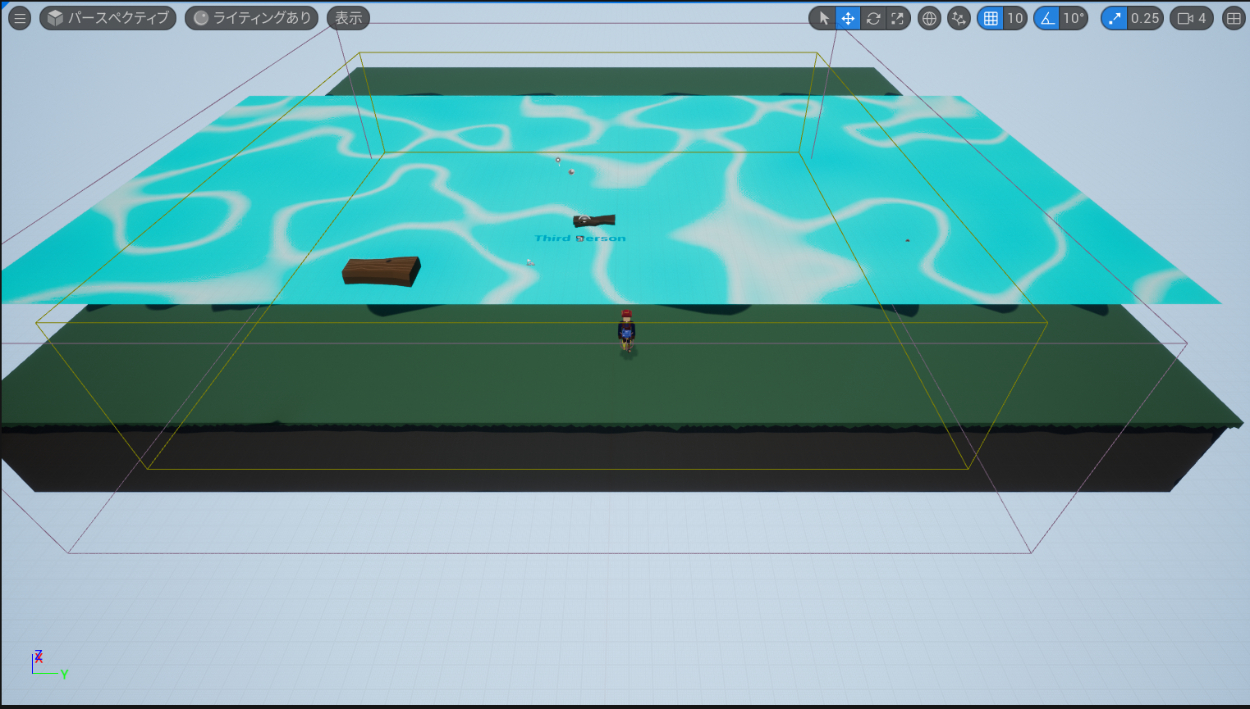Open scale snap value 0.25 list
The image size is (1250, 709).
1145,18
